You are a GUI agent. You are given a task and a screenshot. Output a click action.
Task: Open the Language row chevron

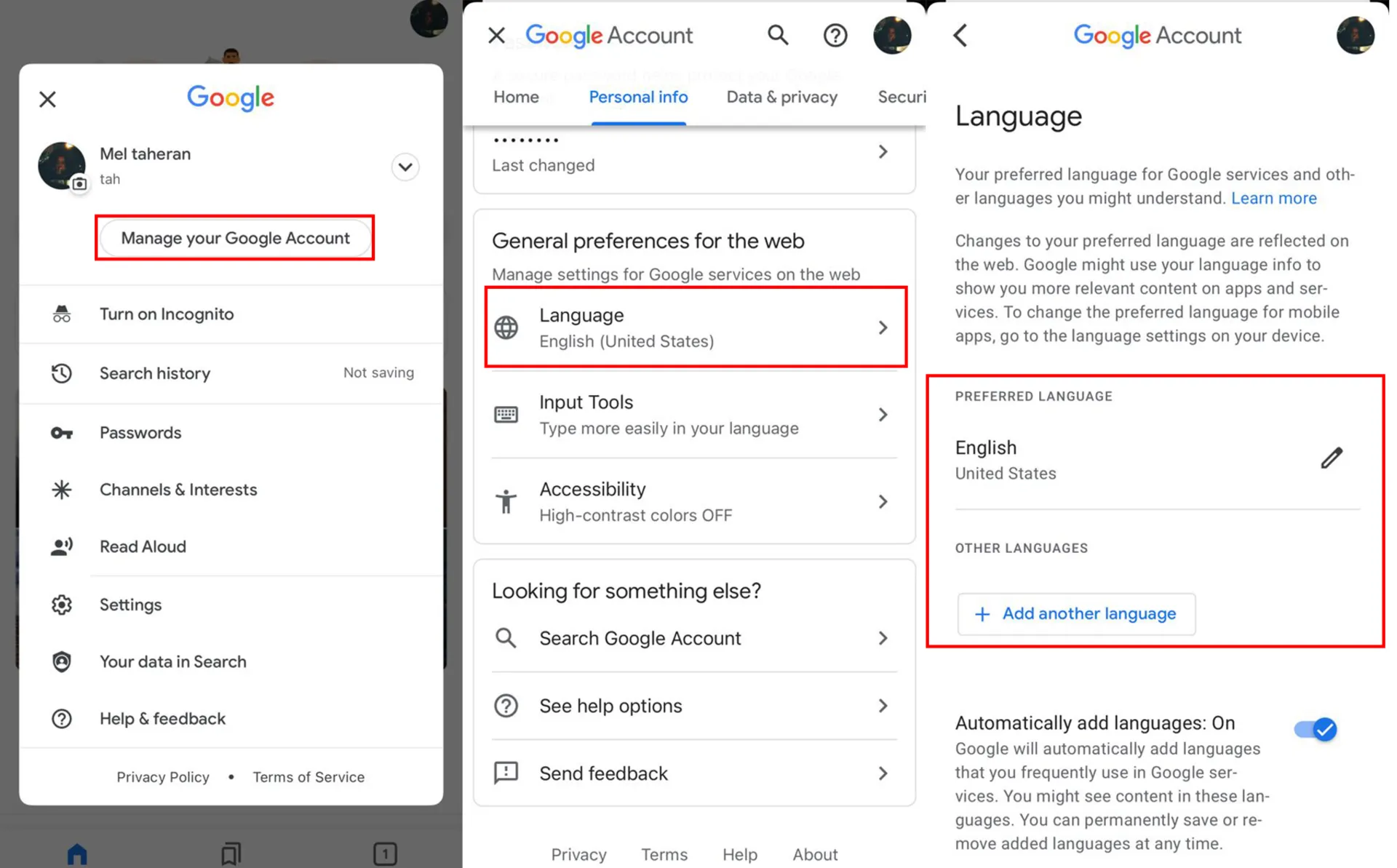[883, 328]
